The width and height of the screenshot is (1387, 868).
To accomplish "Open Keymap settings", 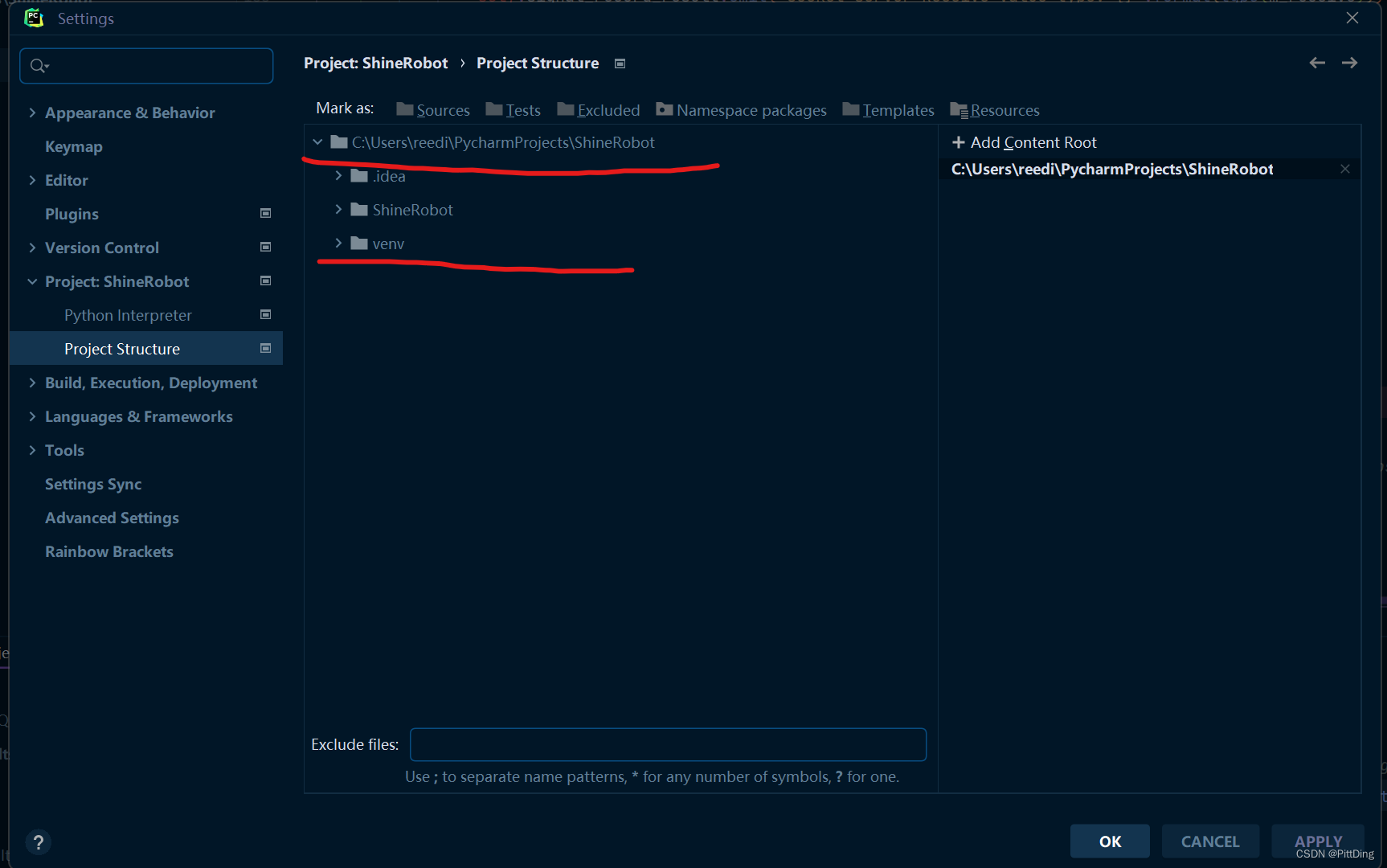I will 74,146.
